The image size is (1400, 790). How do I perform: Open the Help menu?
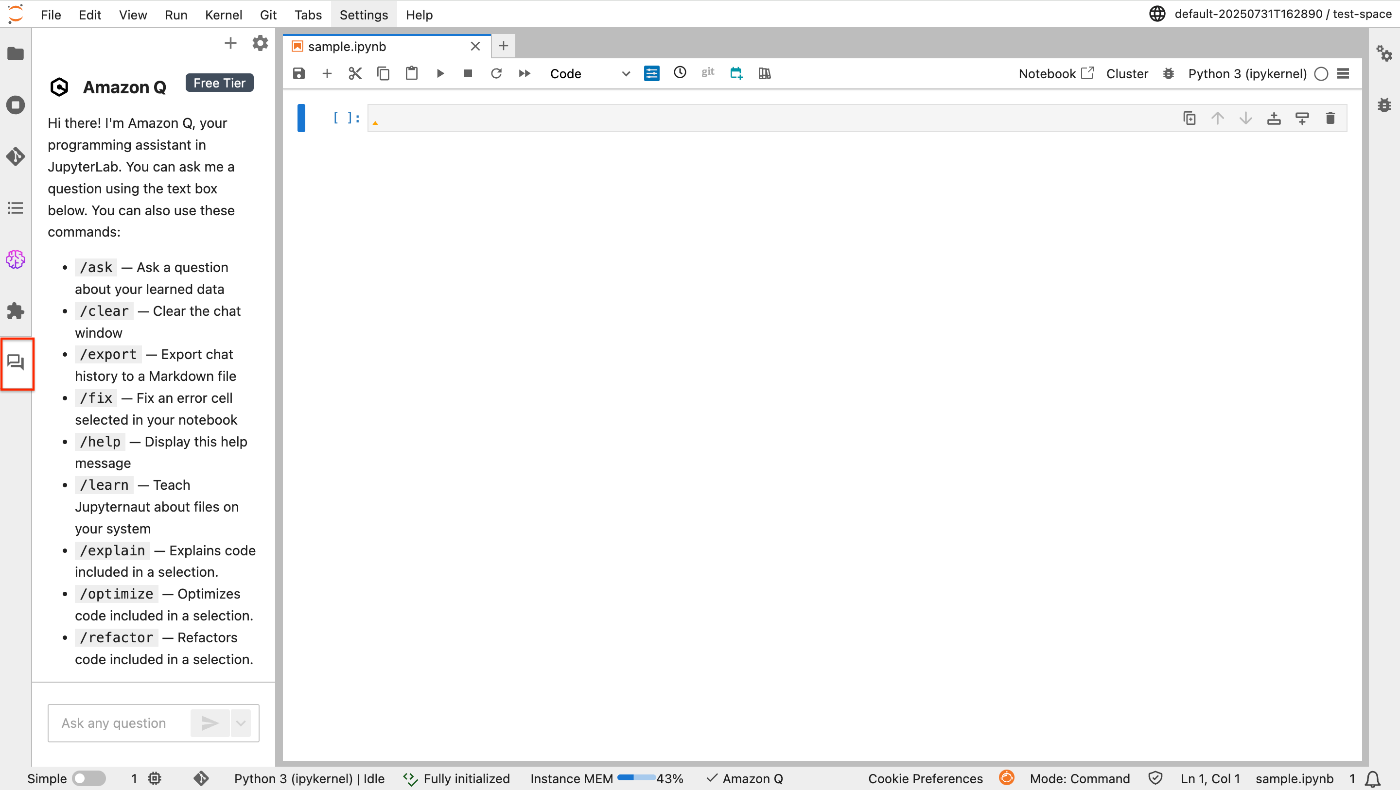click(x=420, y=15)
